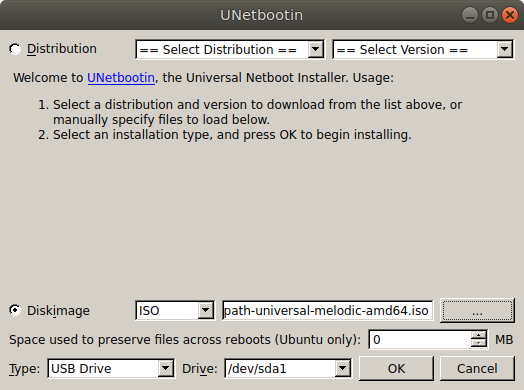Open the Type USB Drive dropdown

111,369
